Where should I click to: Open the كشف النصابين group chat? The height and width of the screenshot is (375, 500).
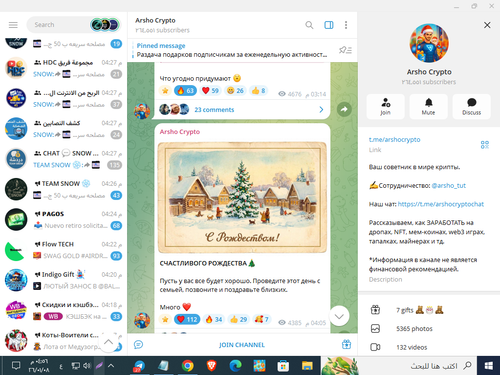(63, 129)
